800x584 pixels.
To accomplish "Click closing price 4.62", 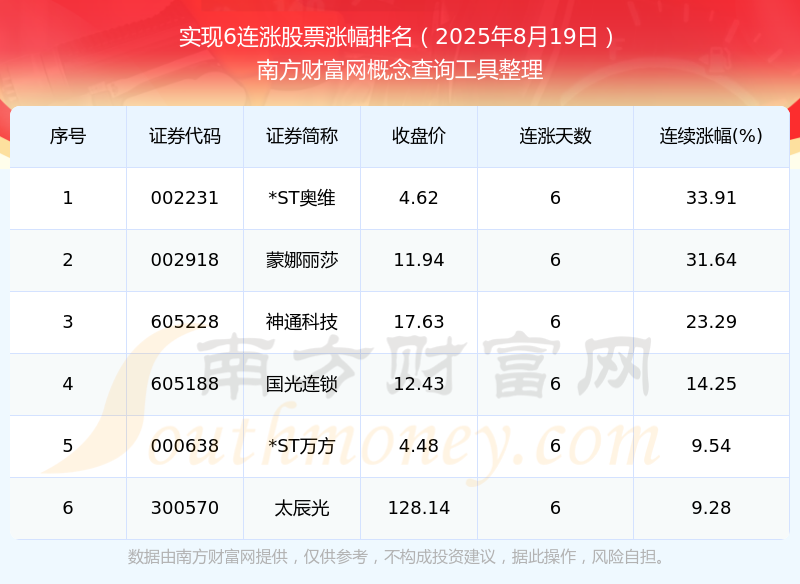I will click(x=419, y=198).
